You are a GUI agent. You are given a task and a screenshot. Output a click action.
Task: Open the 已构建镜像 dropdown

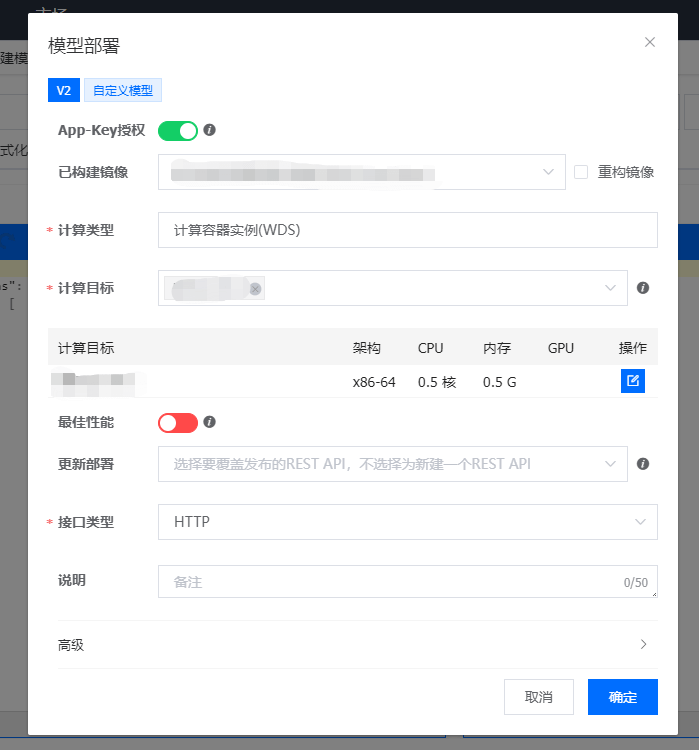tap(362, 172)
